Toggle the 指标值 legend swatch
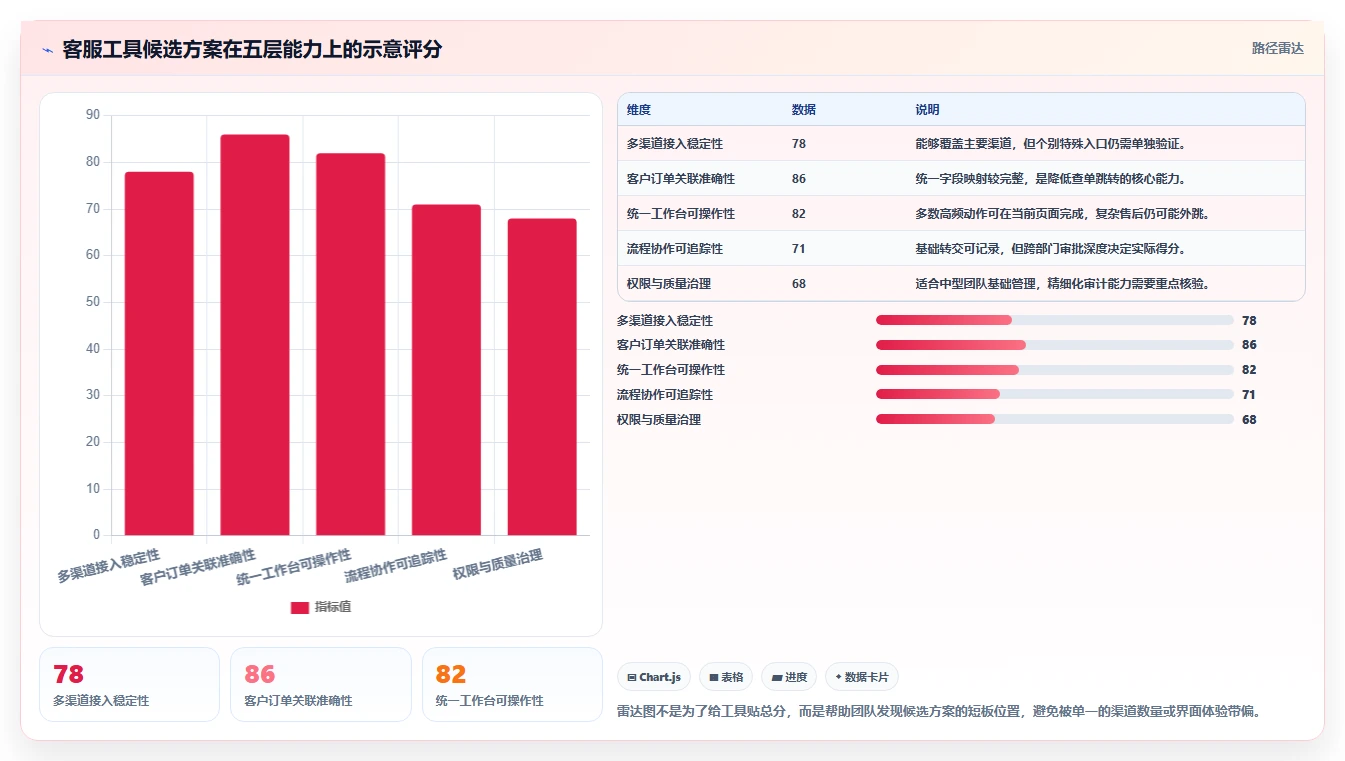 click(x=299, y=607)
